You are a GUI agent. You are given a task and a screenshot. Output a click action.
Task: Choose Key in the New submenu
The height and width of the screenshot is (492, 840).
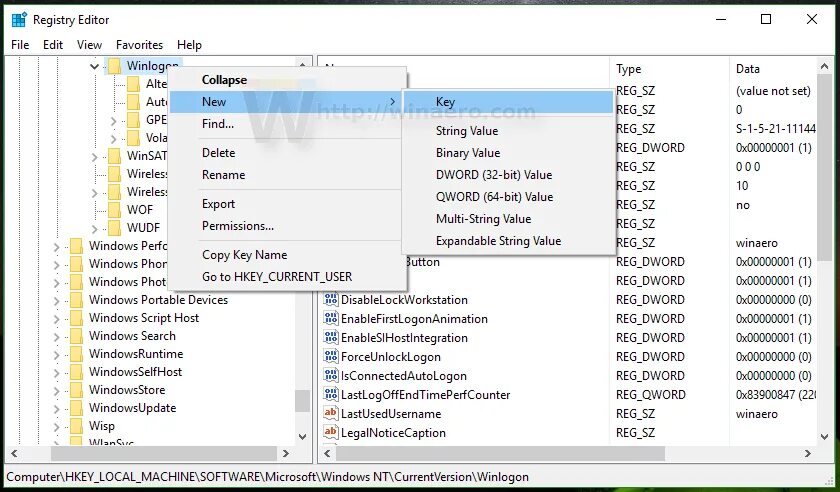(x=508, y=102)
